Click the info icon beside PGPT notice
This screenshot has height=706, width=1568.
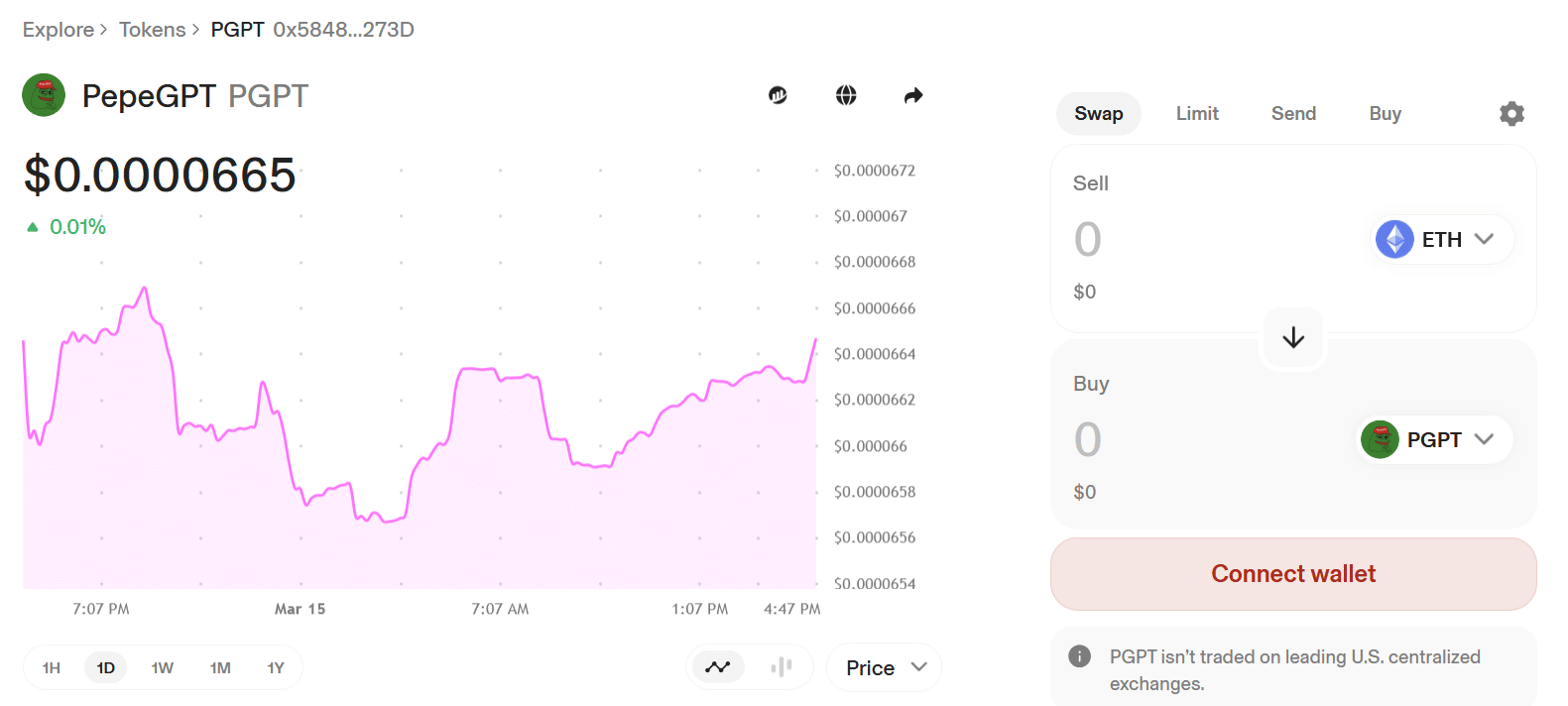point(1079,656)
